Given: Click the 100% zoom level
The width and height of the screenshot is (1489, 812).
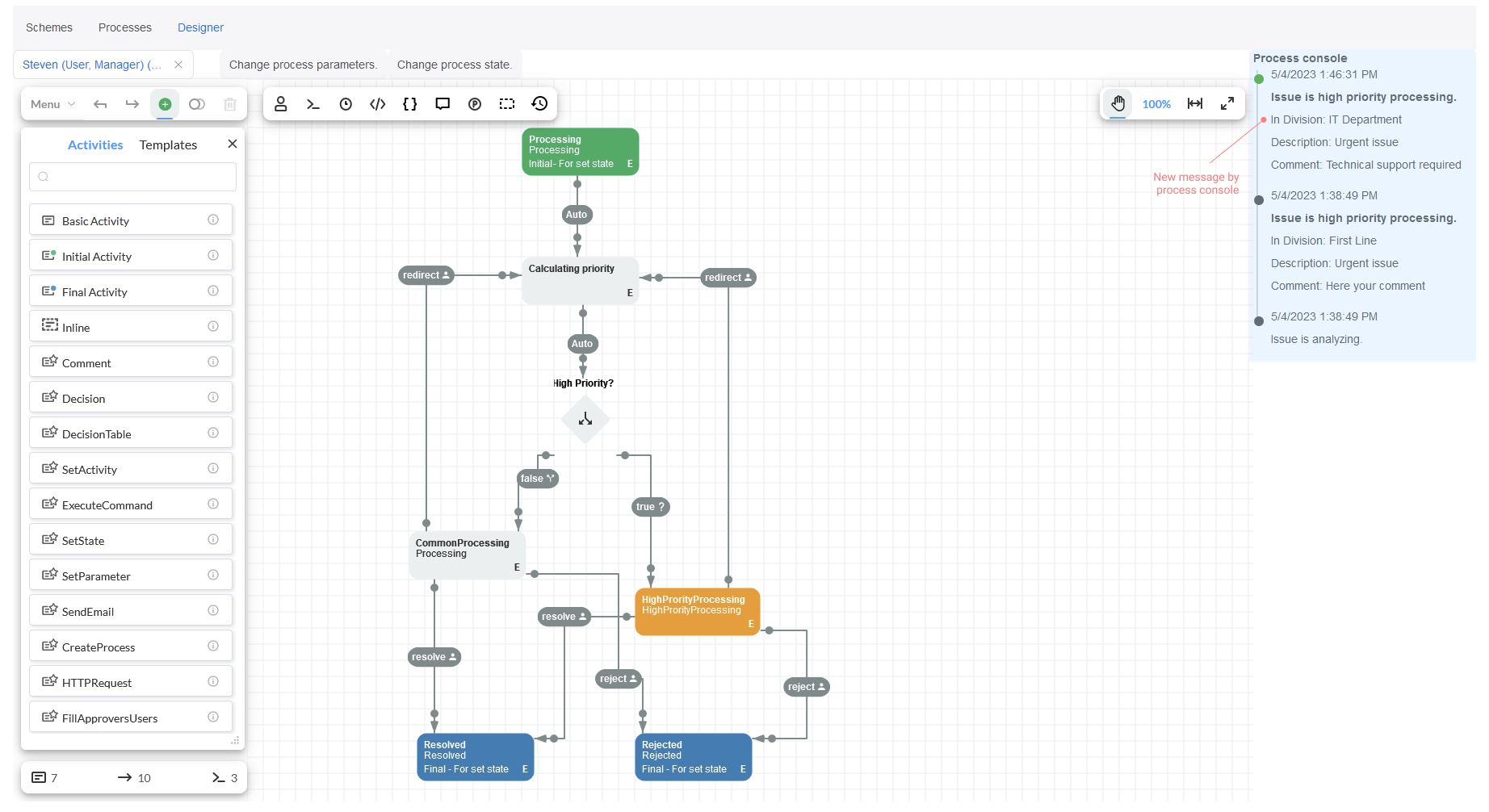Looking at the screenshot, I should 1156,104.
